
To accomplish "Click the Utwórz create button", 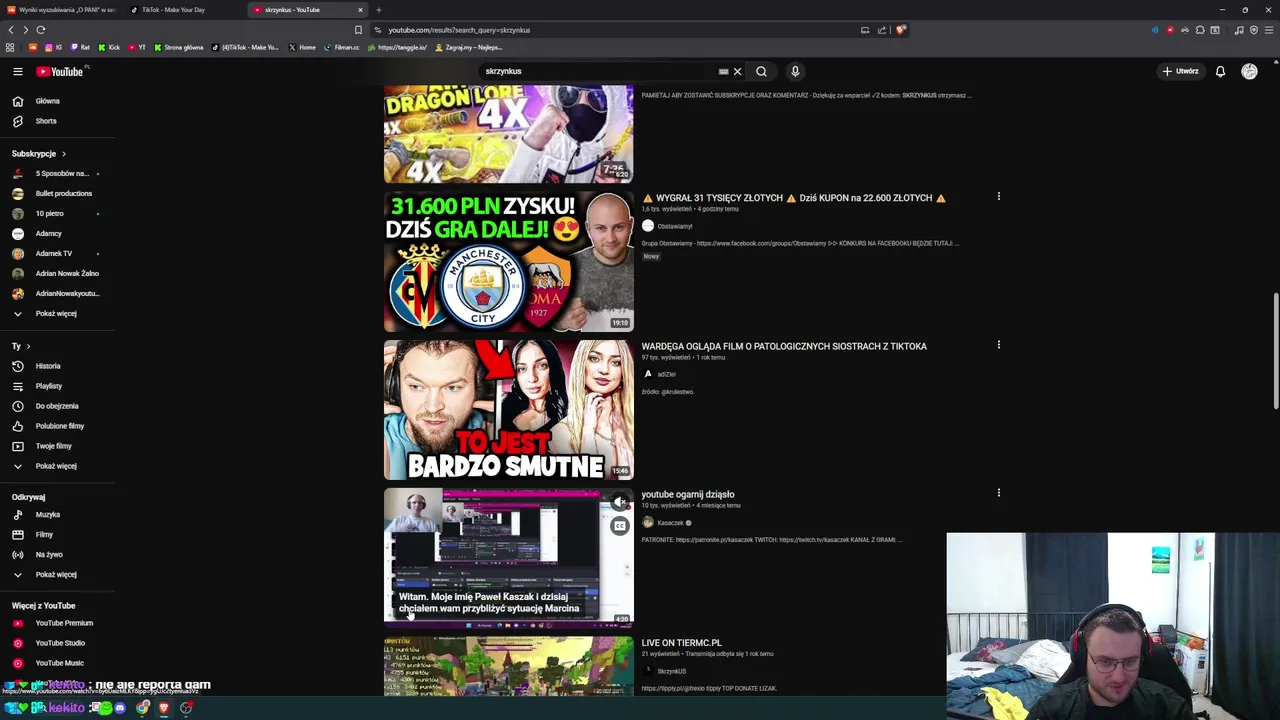I will 1180,71.
